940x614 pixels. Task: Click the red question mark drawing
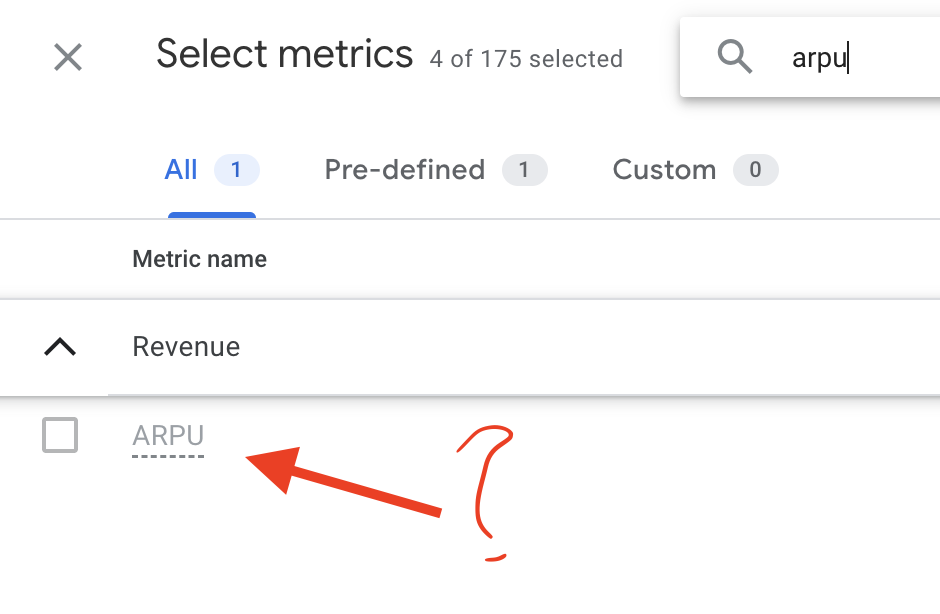coord(487,493)
